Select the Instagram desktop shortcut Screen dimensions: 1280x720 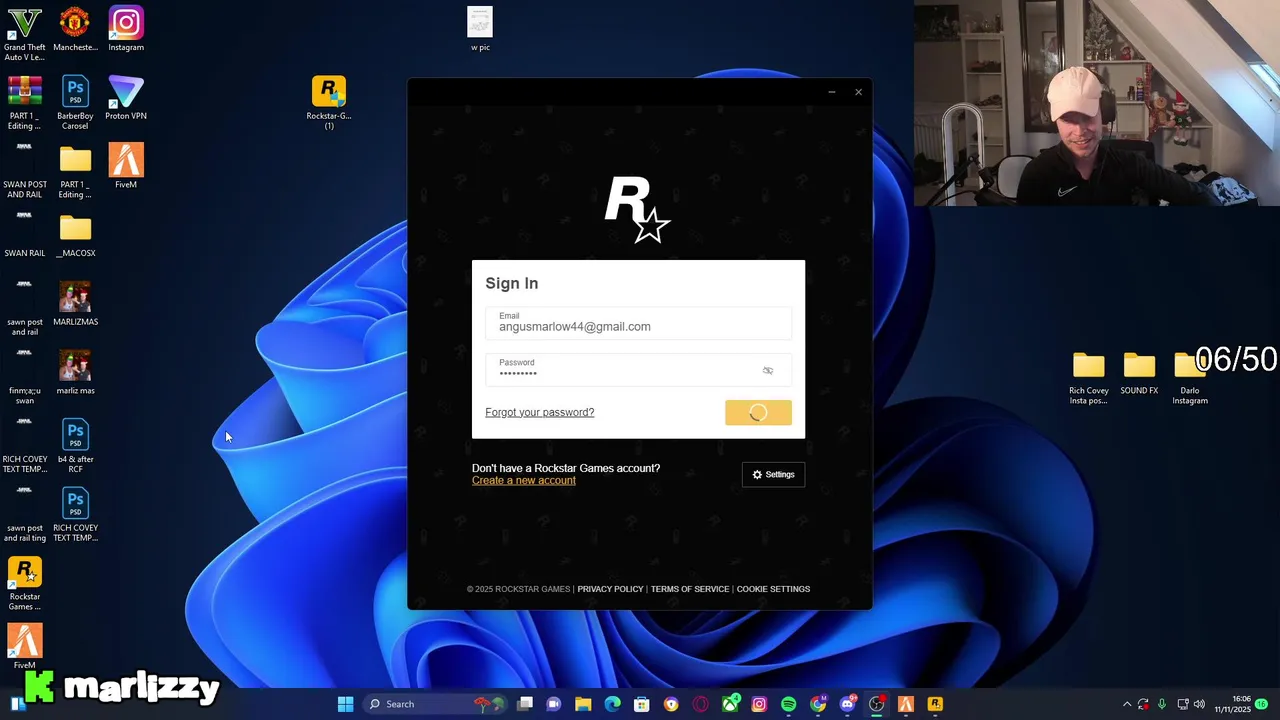click(x=126, y=29)
